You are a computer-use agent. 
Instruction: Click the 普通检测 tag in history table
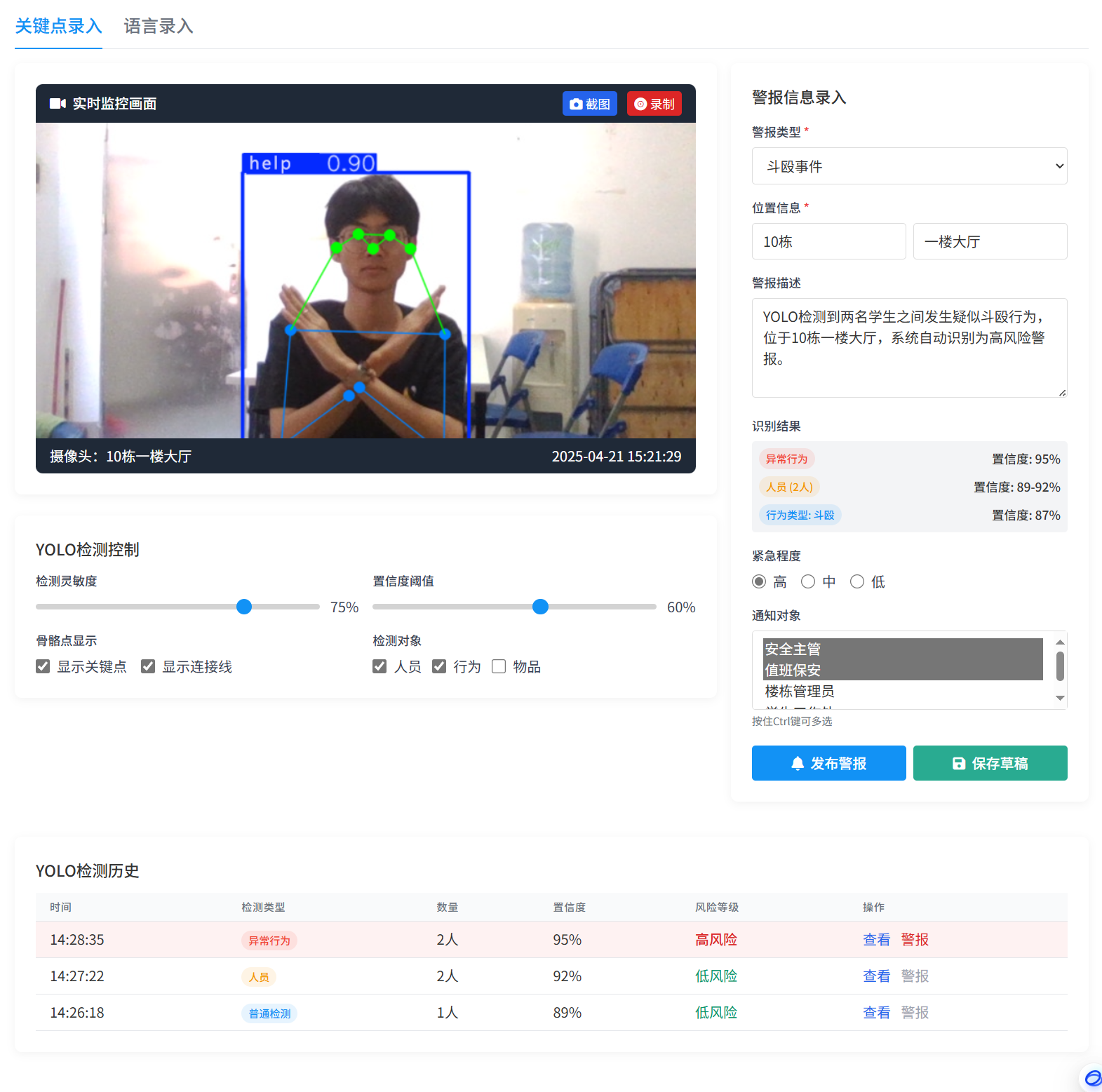point(269,1013)
